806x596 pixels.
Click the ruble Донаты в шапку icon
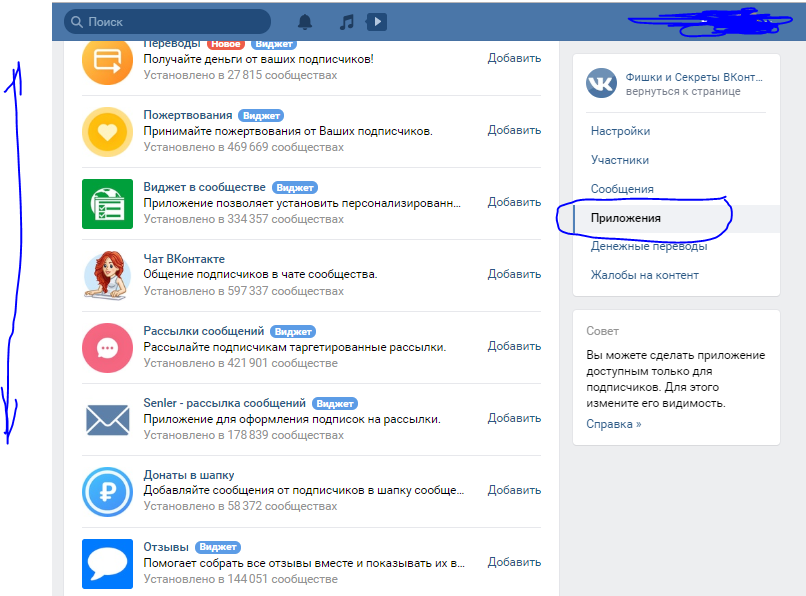click(x=107, y=492)
